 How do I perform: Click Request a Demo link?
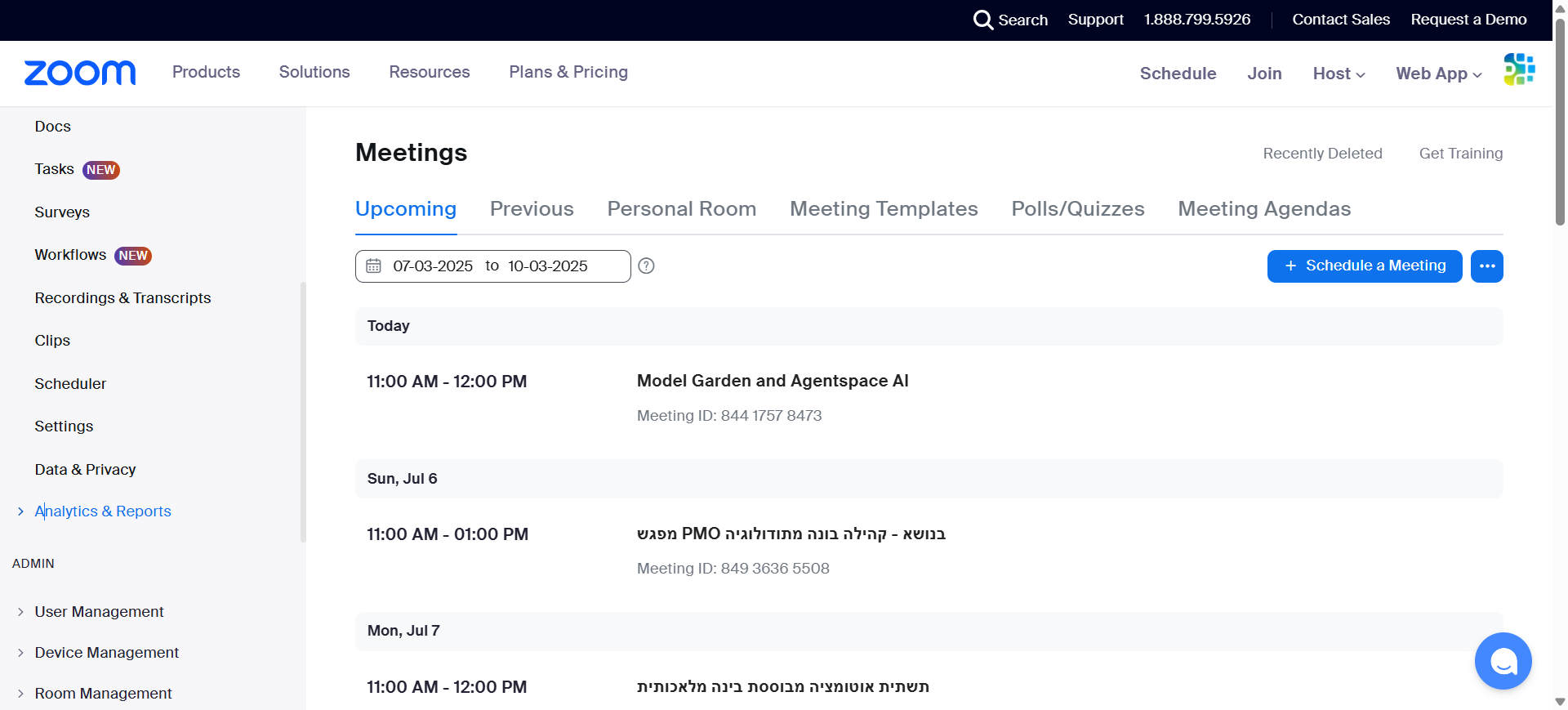click(x=1468, y=20)
